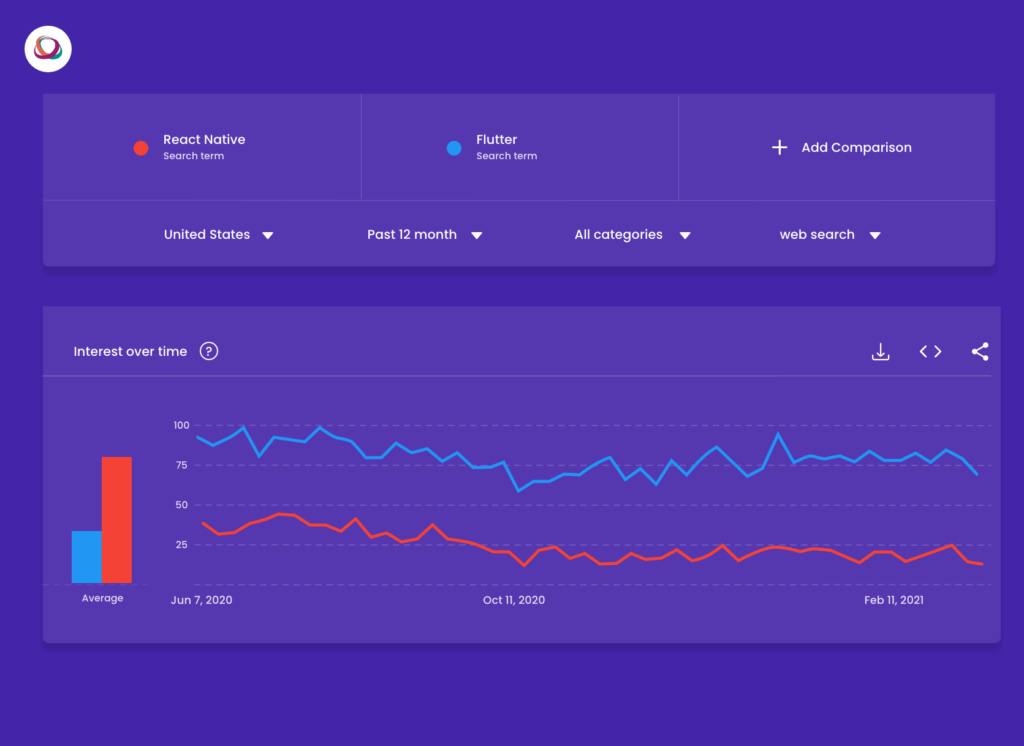This screenshot has height=746, width=1024.
Task: Expand the All categories dropdown arrow
Action: click(685, 235)
